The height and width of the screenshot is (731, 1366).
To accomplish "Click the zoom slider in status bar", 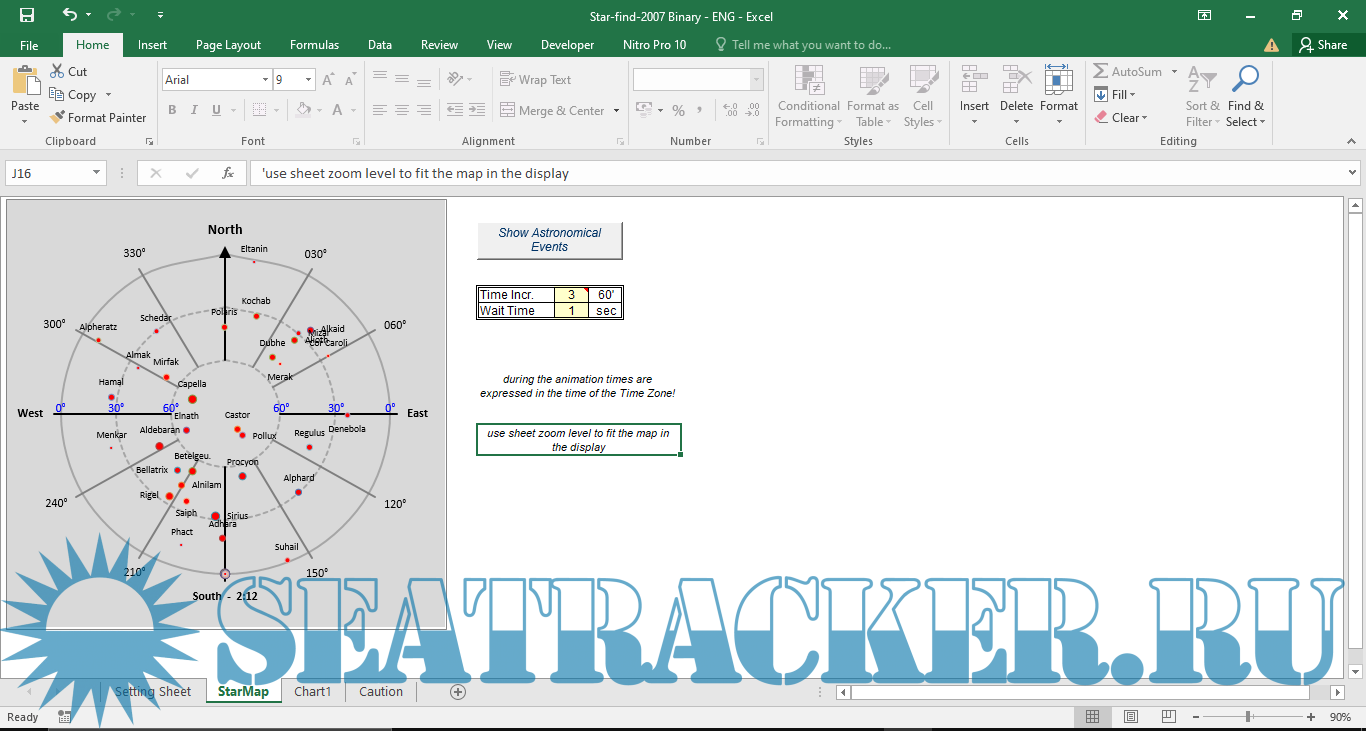I will pos(1248,717).
